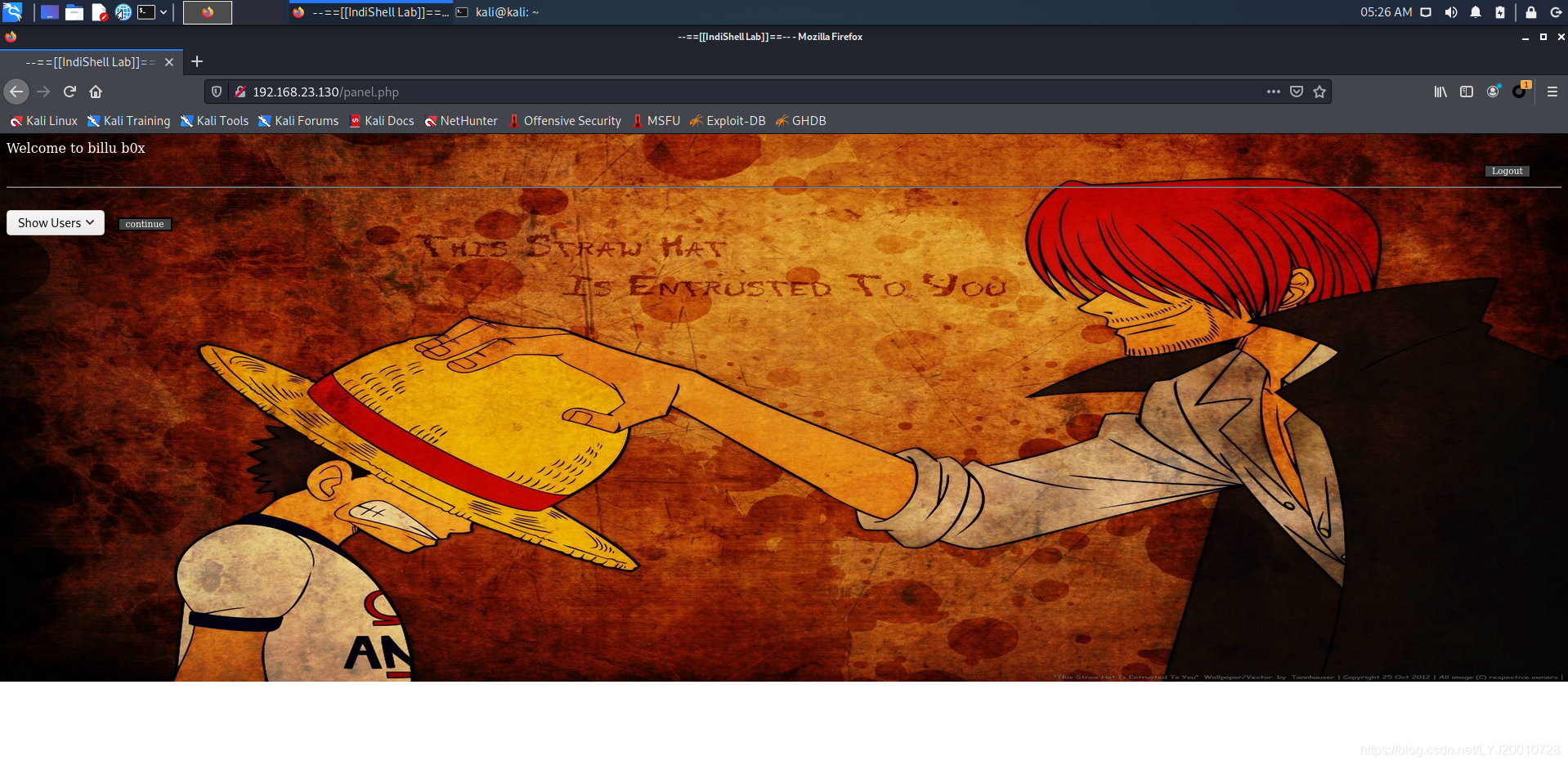Screen dimensions: 1568x765
Task: Click the lock screen icon
Action: [1531, 12]
